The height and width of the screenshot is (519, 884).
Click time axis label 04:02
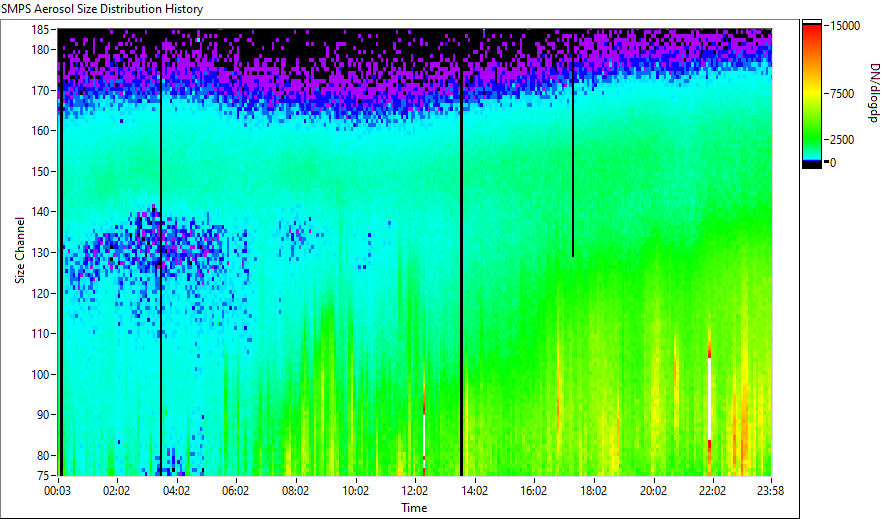[x=176, y=491]
